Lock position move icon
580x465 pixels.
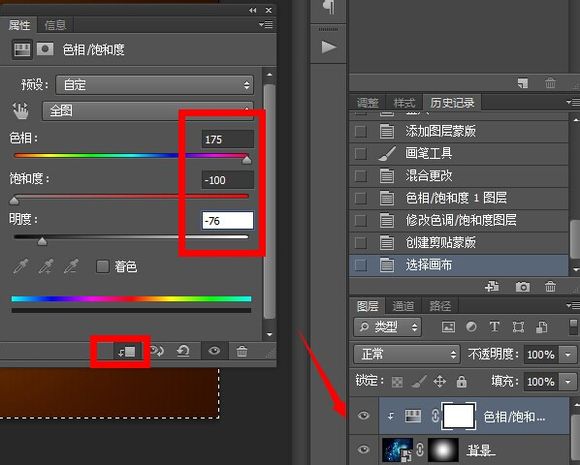[440, 381]
